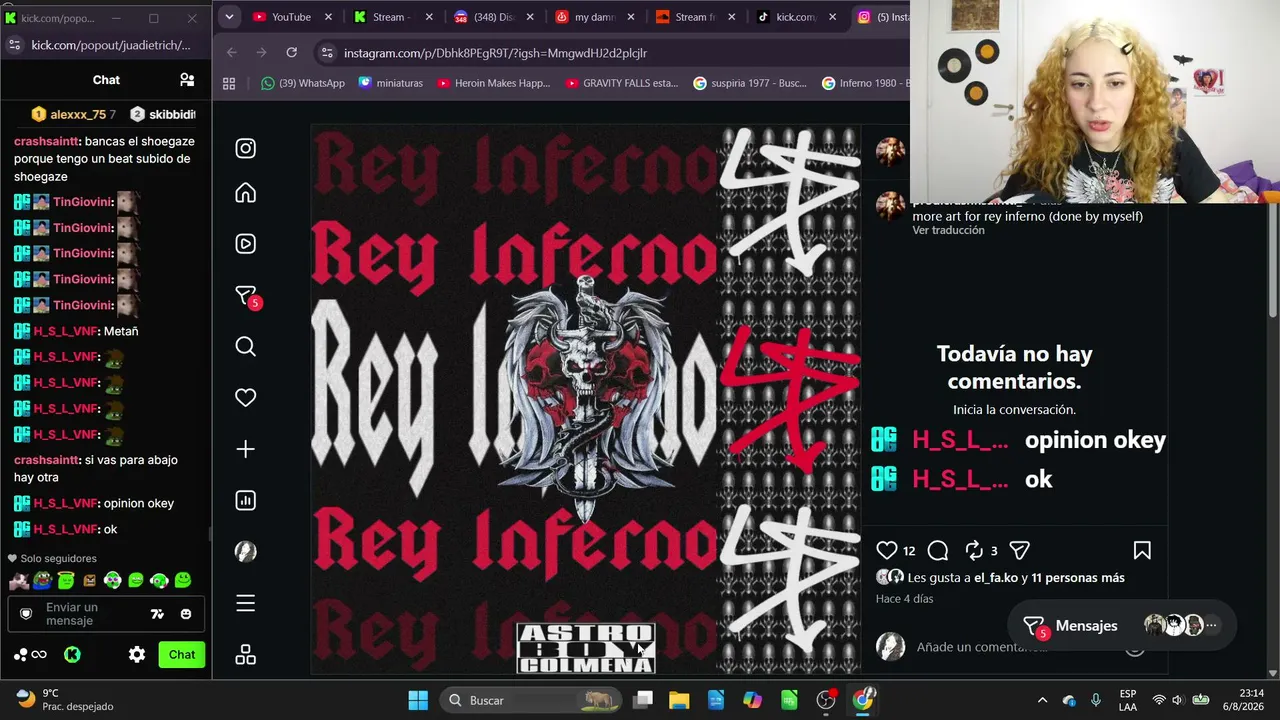This screenshot has height=720, width=1280.
Task: Switch to the (348) Discord tab
Action: click(x=493, y=17)
